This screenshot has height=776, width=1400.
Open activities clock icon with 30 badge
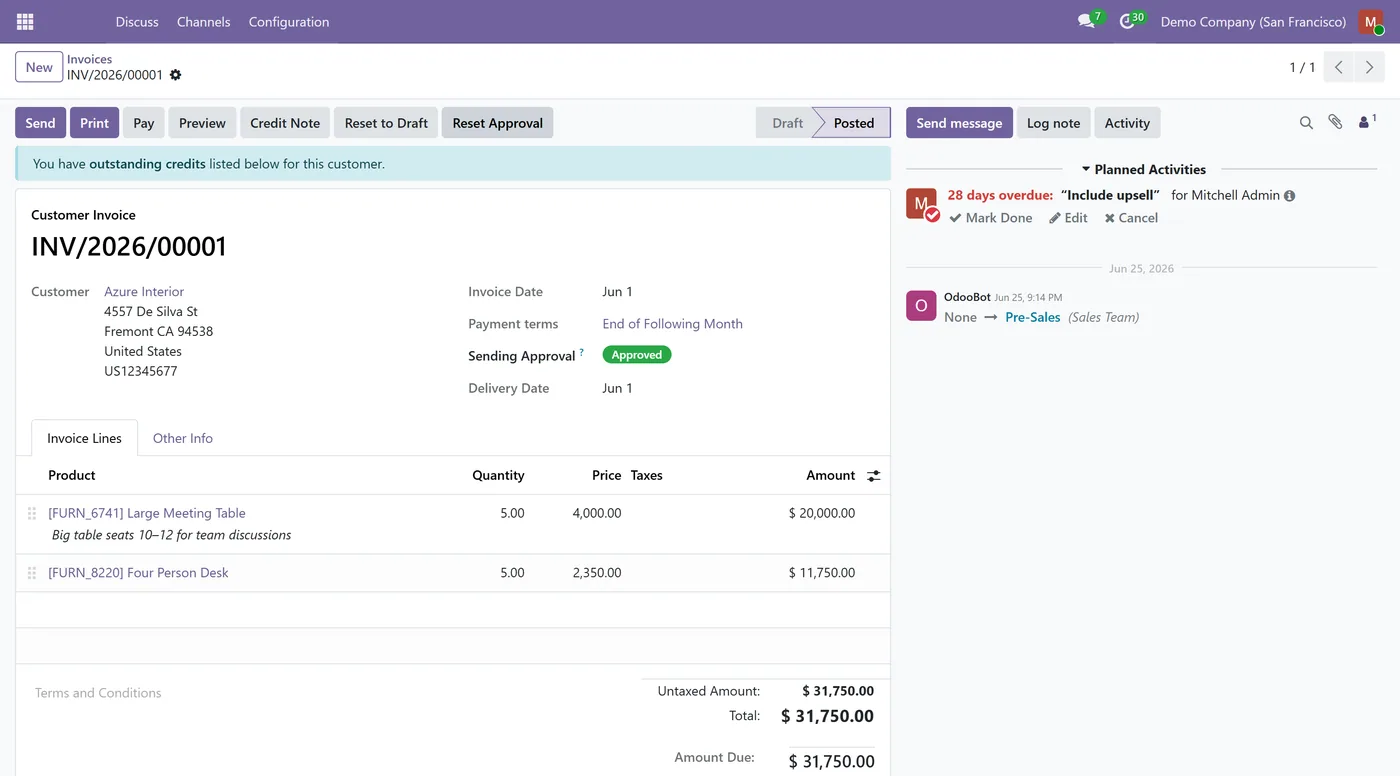[x=1129, y=21]
